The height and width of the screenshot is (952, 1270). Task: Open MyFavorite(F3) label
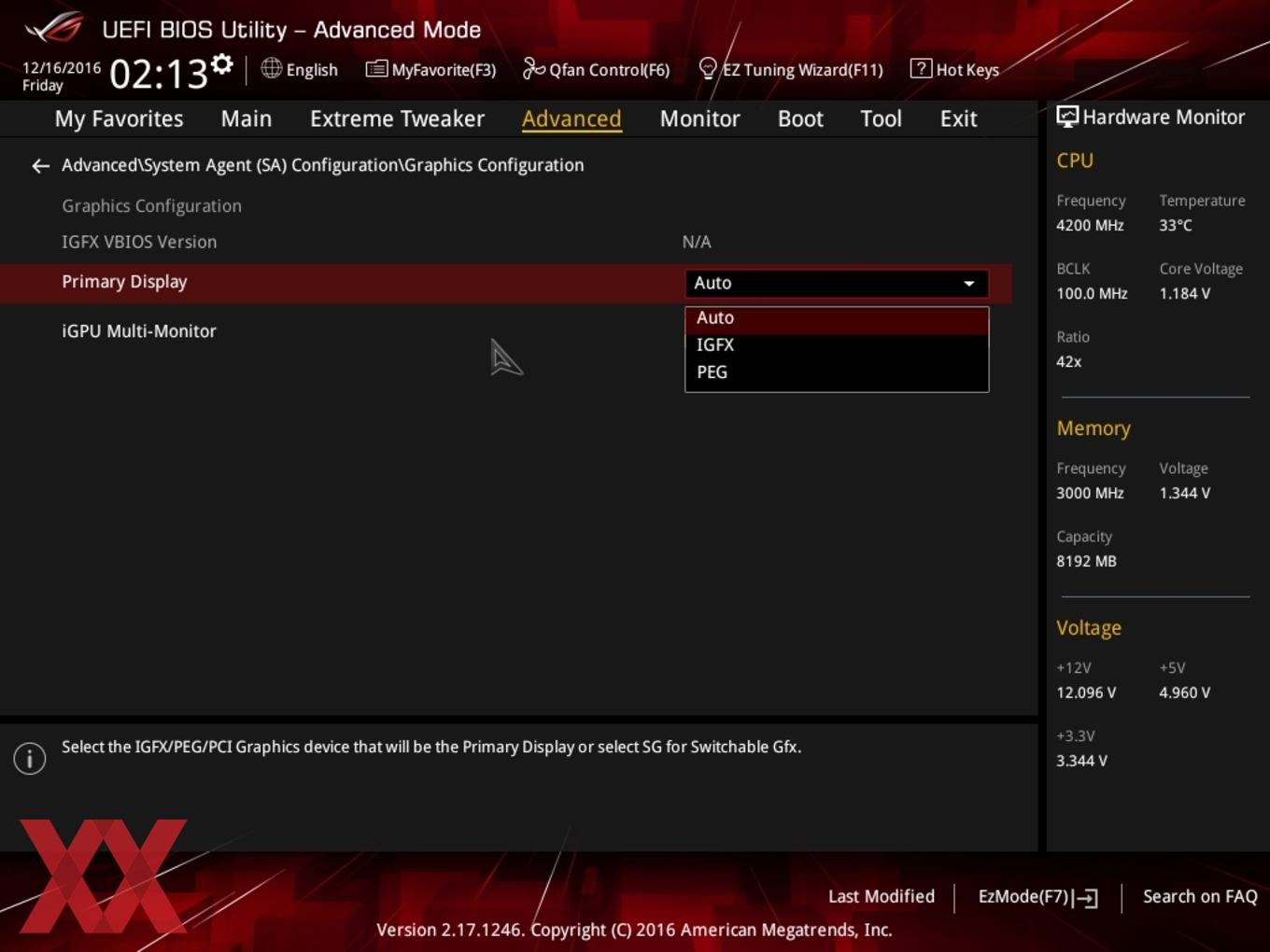coord(444,70)
